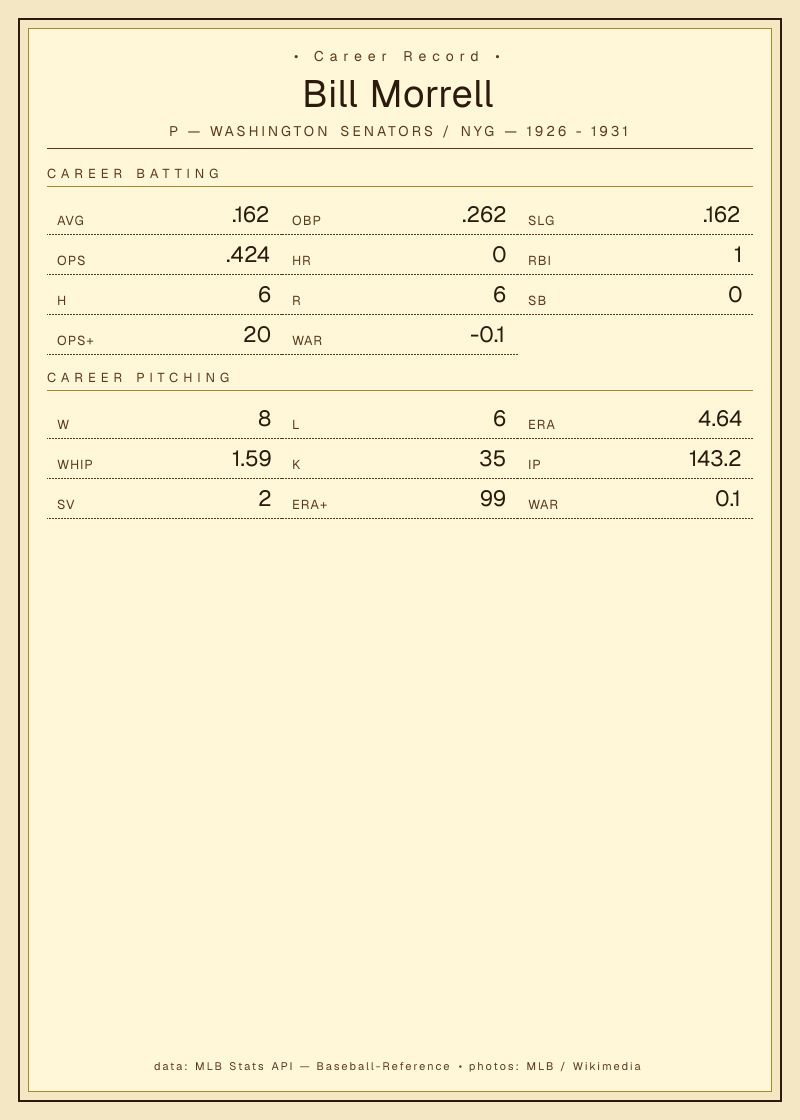The image size is (800, 1120).
Task: Select the Career Pitching section header
Action: (x=139, y=377)
